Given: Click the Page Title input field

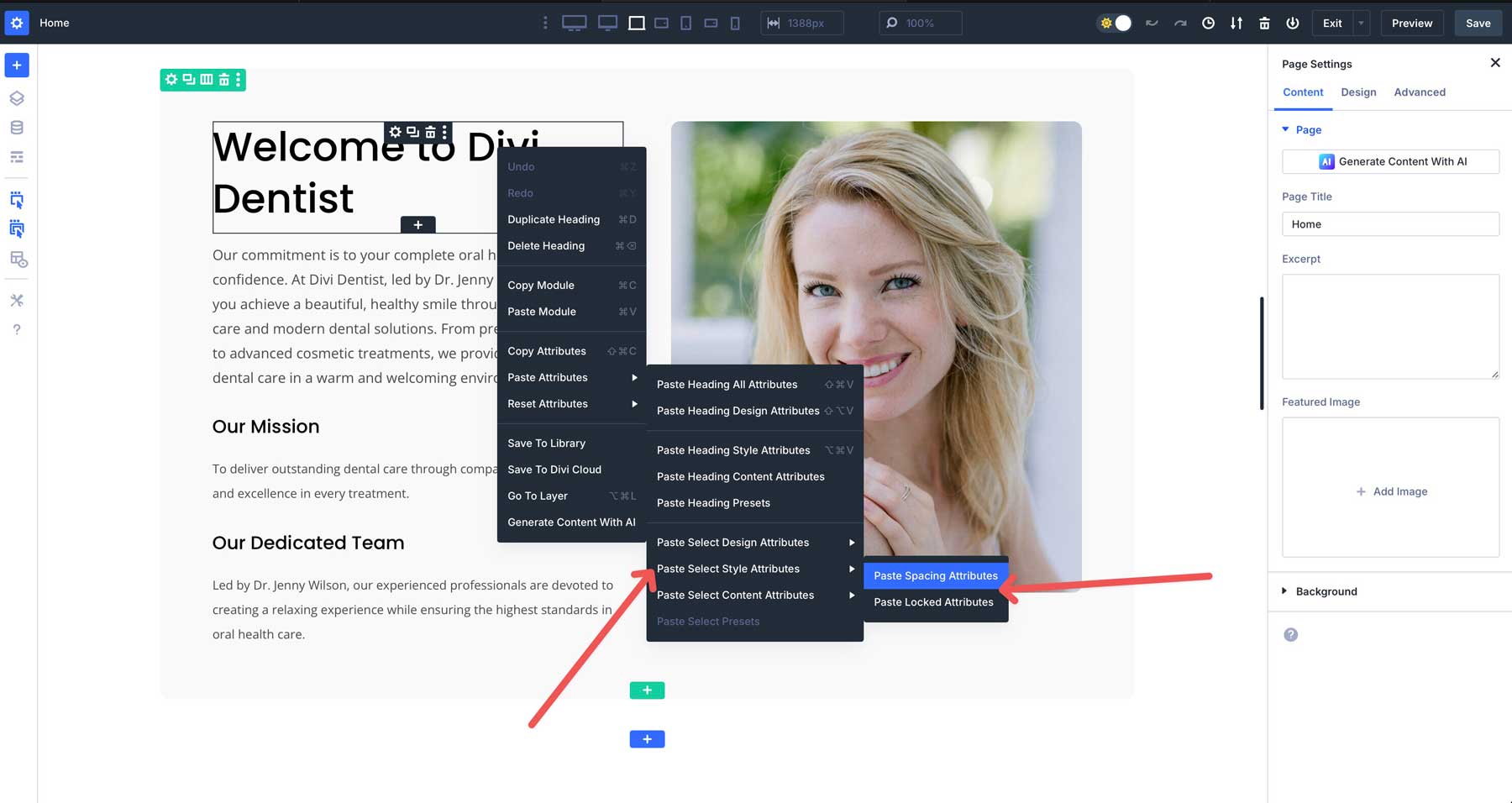Looking at the screenshot, I should 1390,224.
